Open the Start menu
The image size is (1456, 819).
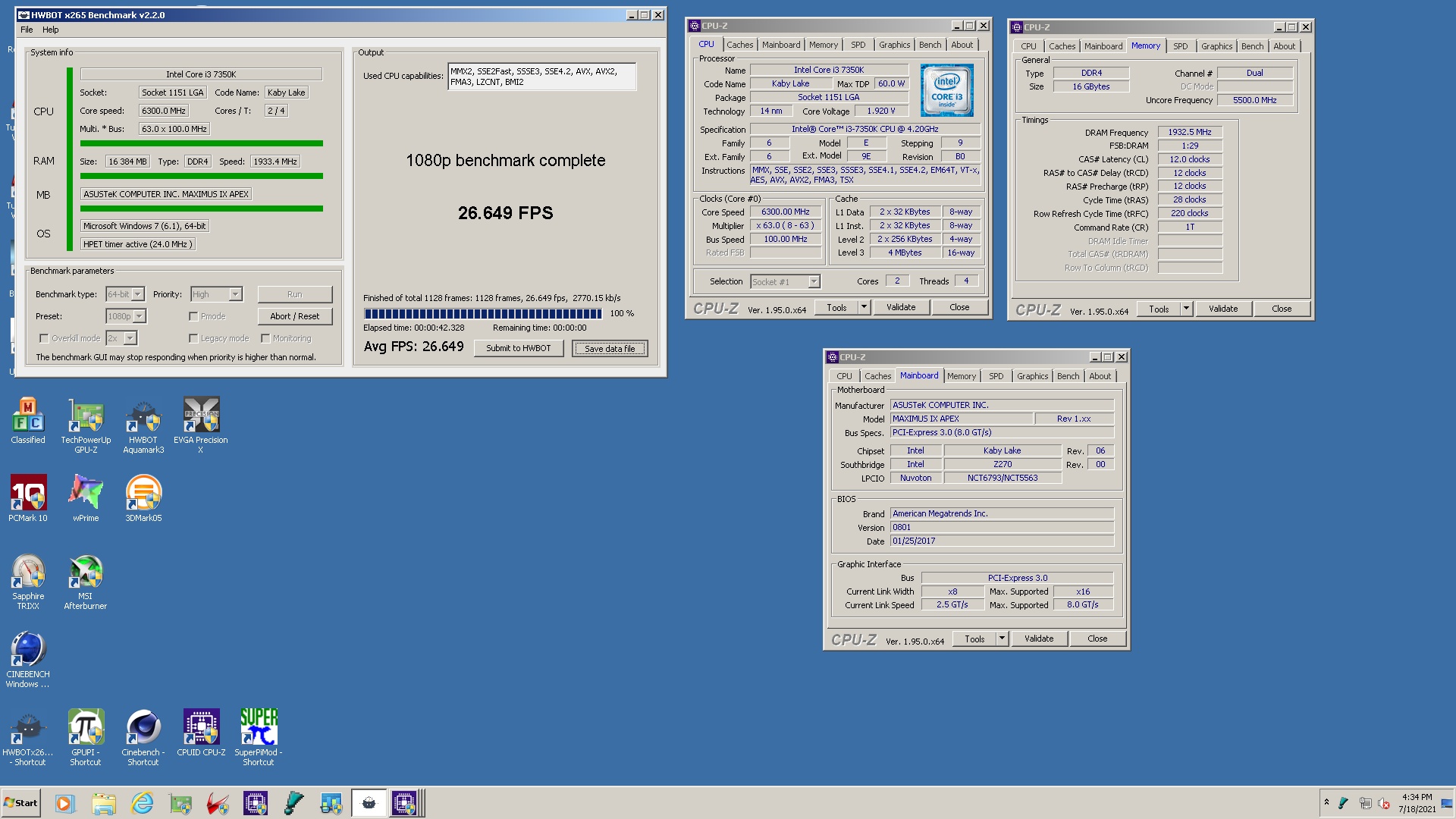(20, 803)
